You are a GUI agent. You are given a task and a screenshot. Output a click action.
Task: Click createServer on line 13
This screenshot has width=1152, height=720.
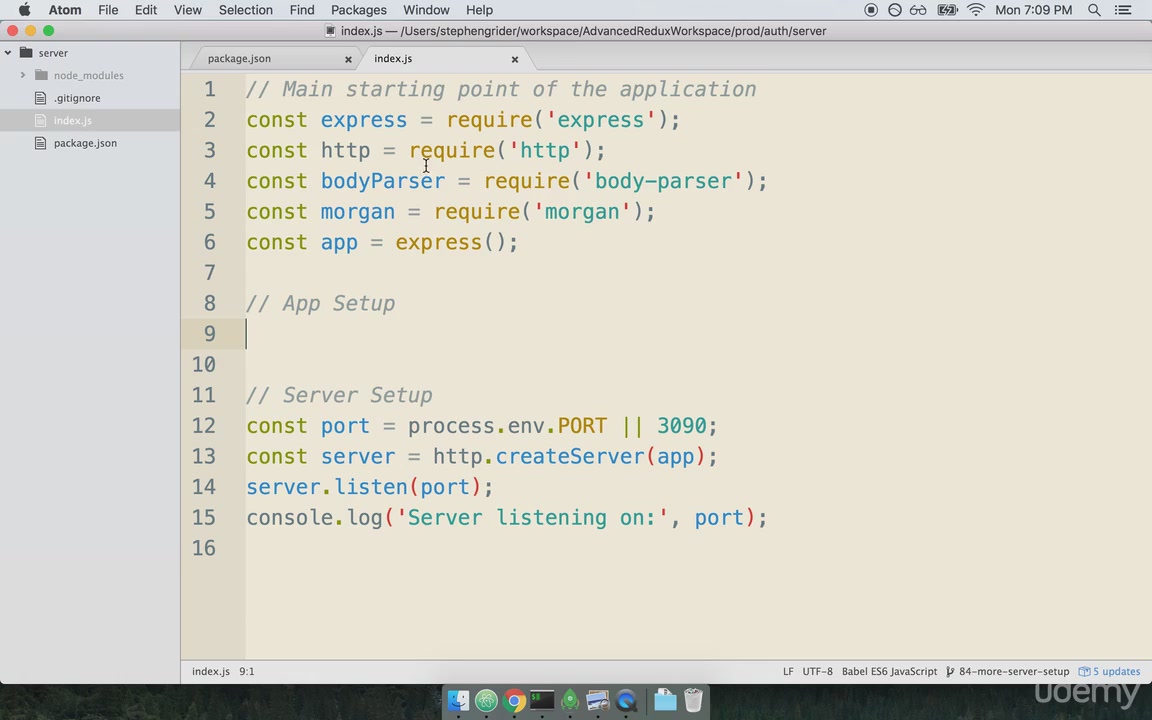tap(569, 456)
